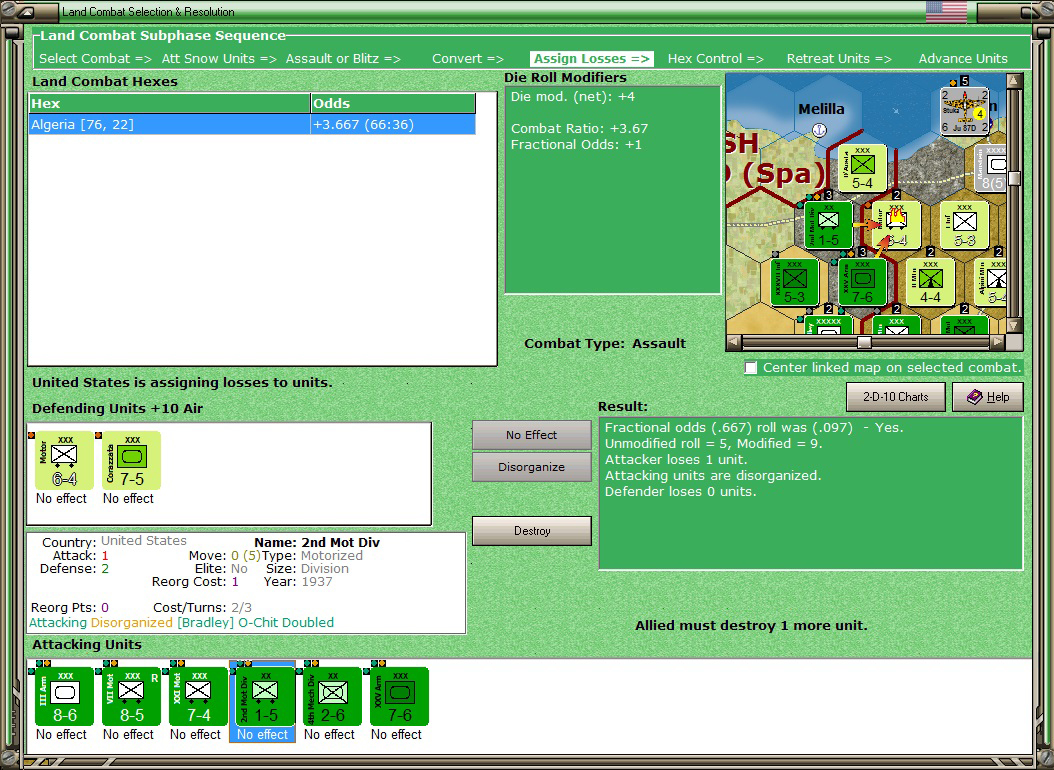Click the Melilla port symbol on map
1054x770 pixels.
tap(819, 130)
